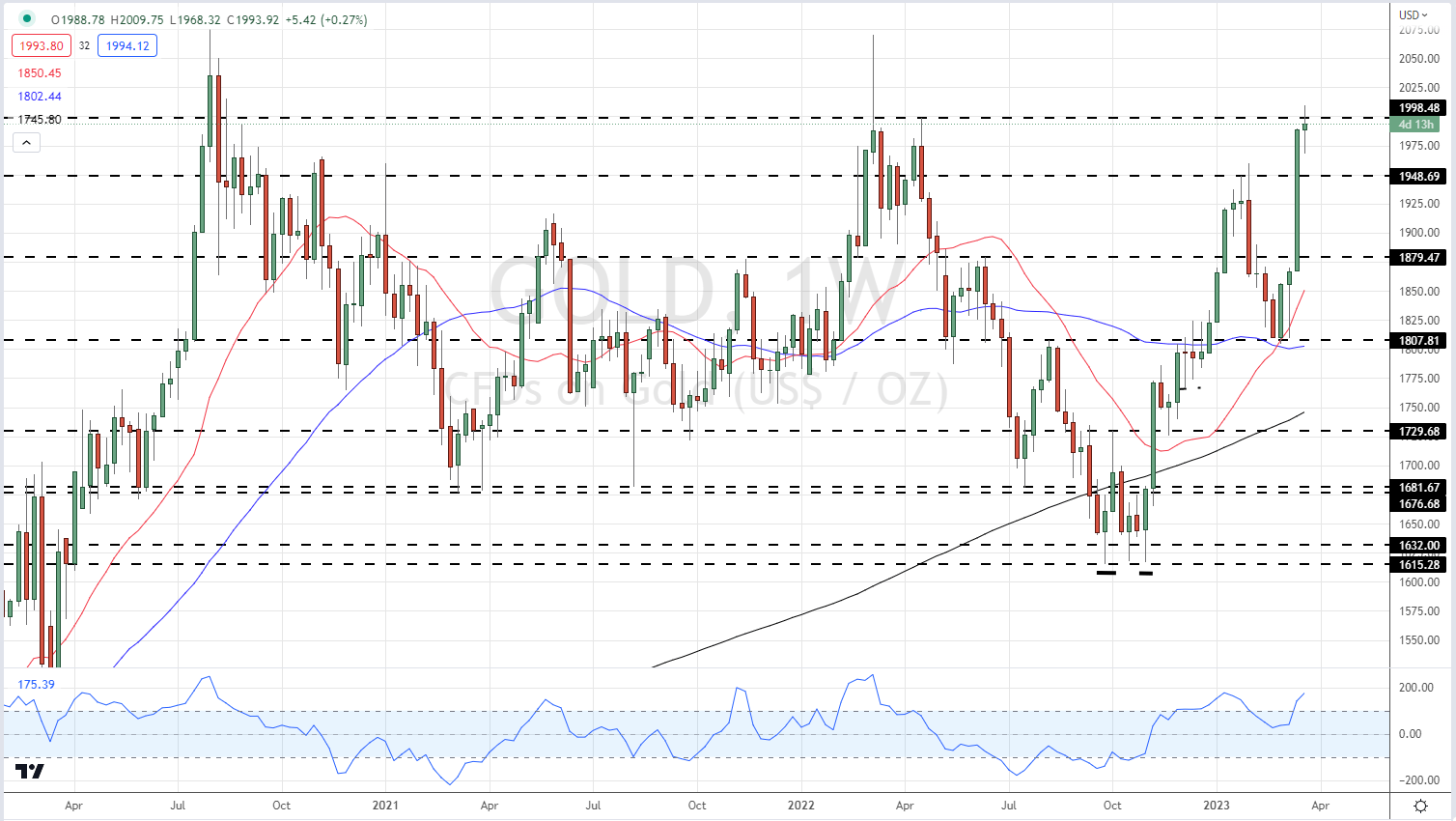Click the 1681.67 price level label

coord(1416,488)
